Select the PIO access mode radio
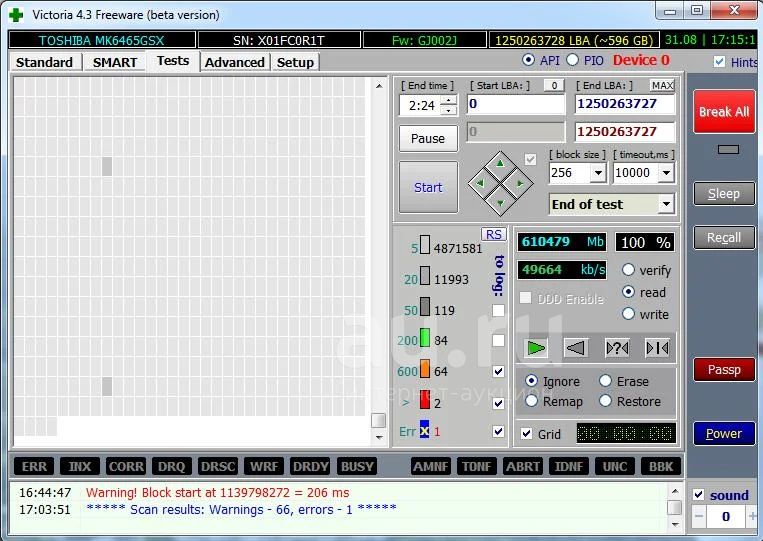 572,60
